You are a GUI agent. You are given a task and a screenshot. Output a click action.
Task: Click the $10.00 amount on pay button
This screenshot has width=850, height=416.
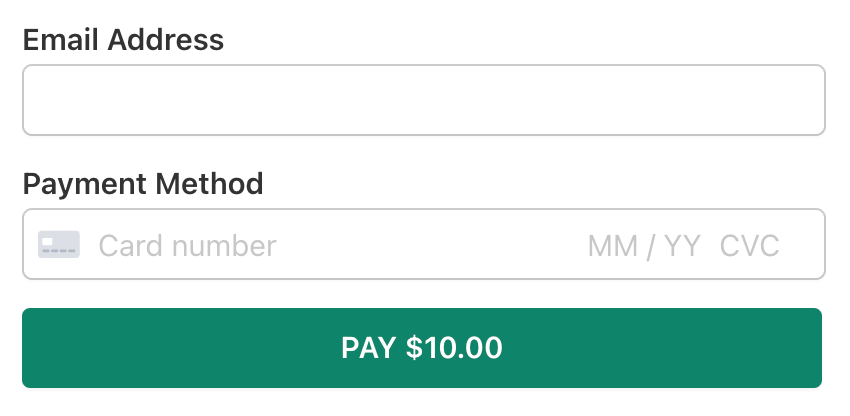pos(454,348)
